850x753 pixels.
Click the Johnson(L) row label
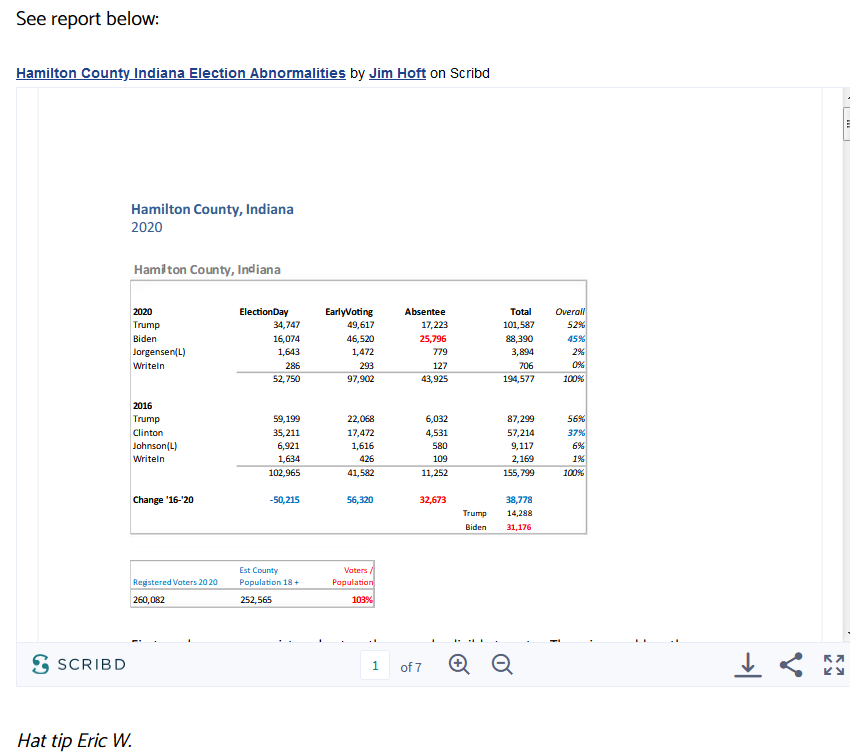(155, 446)
